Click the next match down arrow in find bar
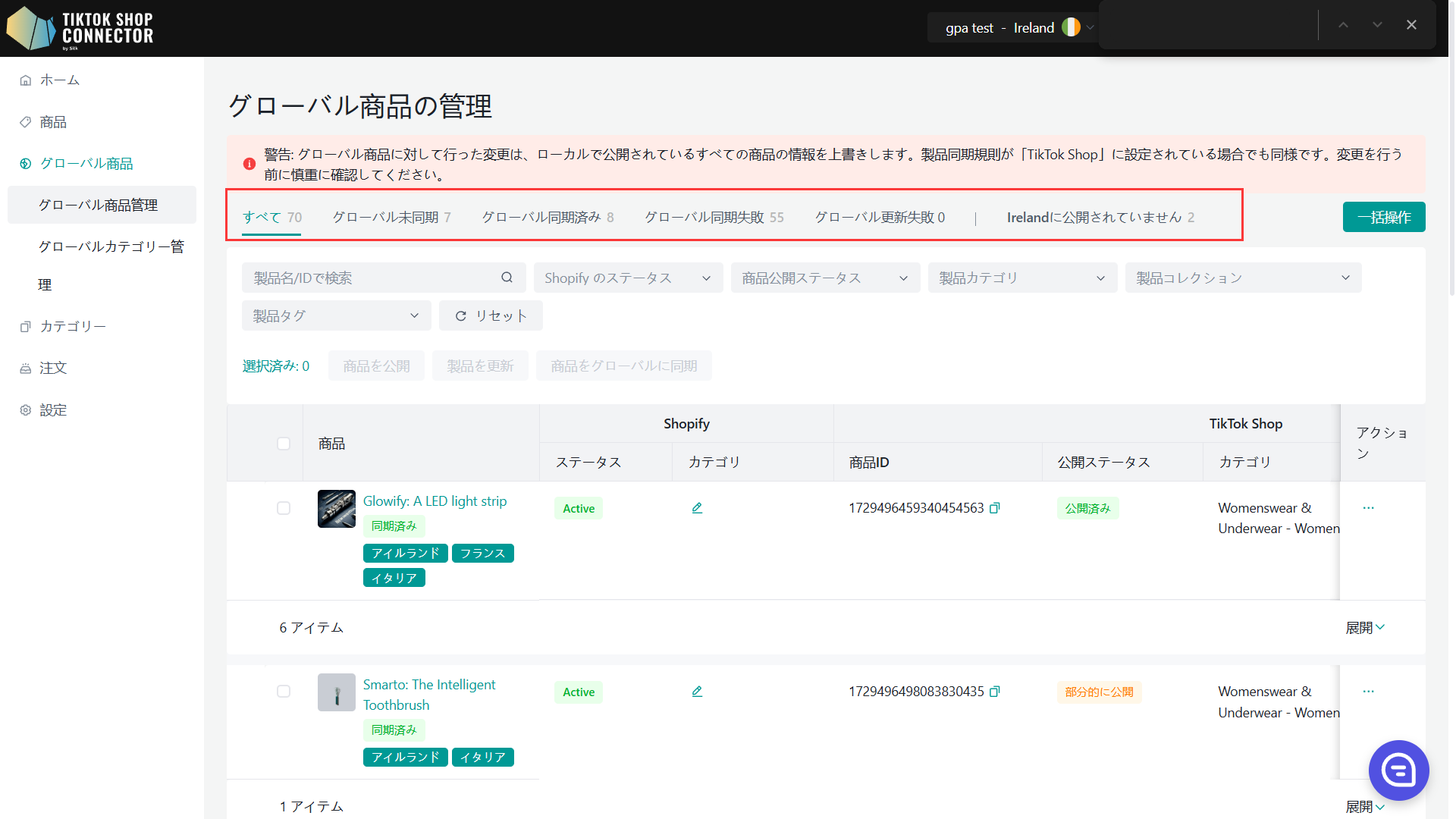 (1377, 25)
